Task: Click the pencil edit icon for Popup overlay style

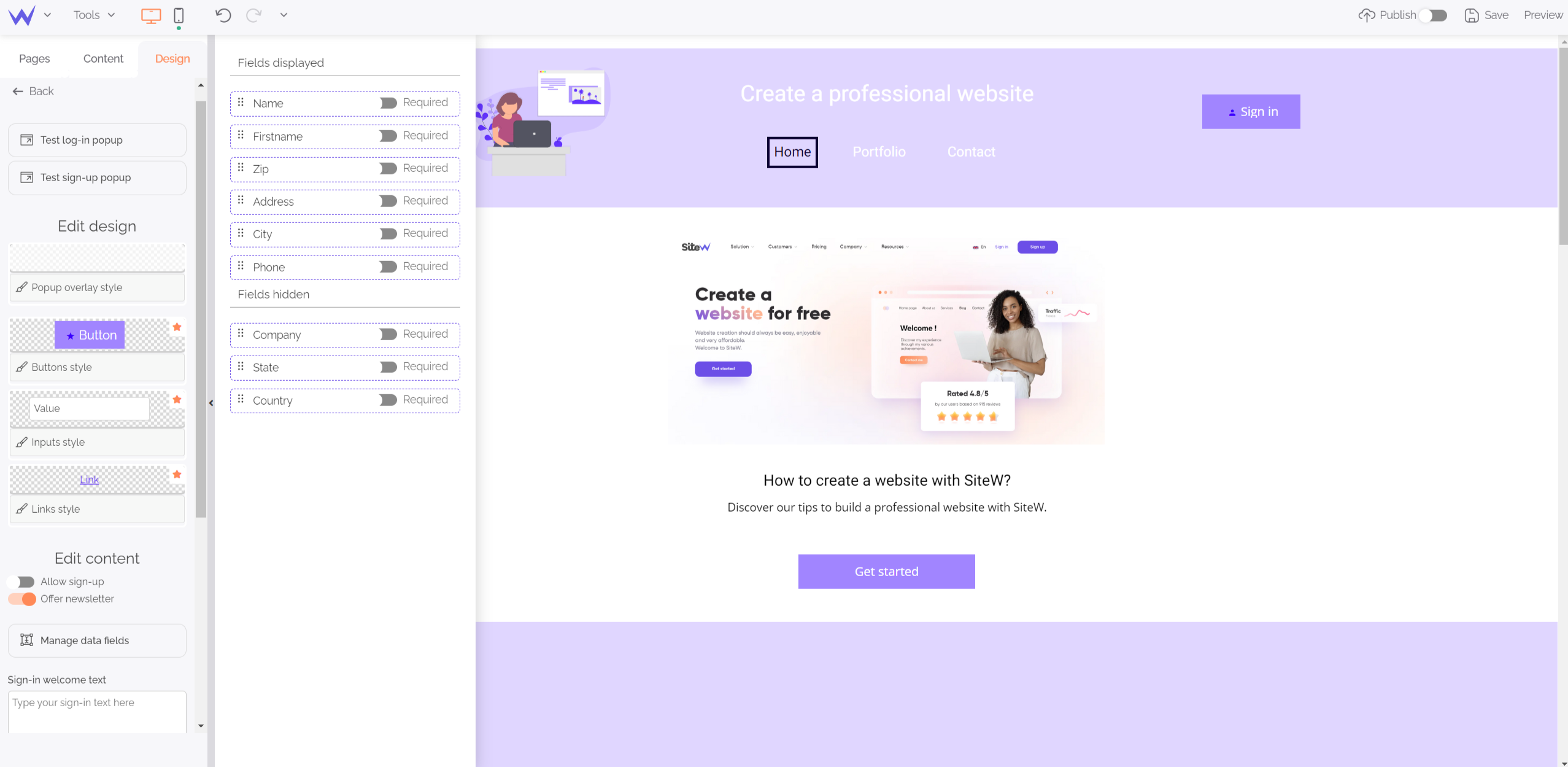Action: click(x=22, y=287)
